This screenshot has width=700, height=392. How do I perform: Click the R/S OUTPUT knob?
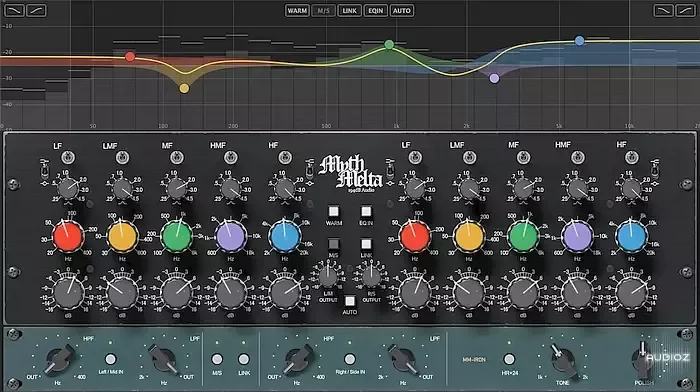click(371, 277)
